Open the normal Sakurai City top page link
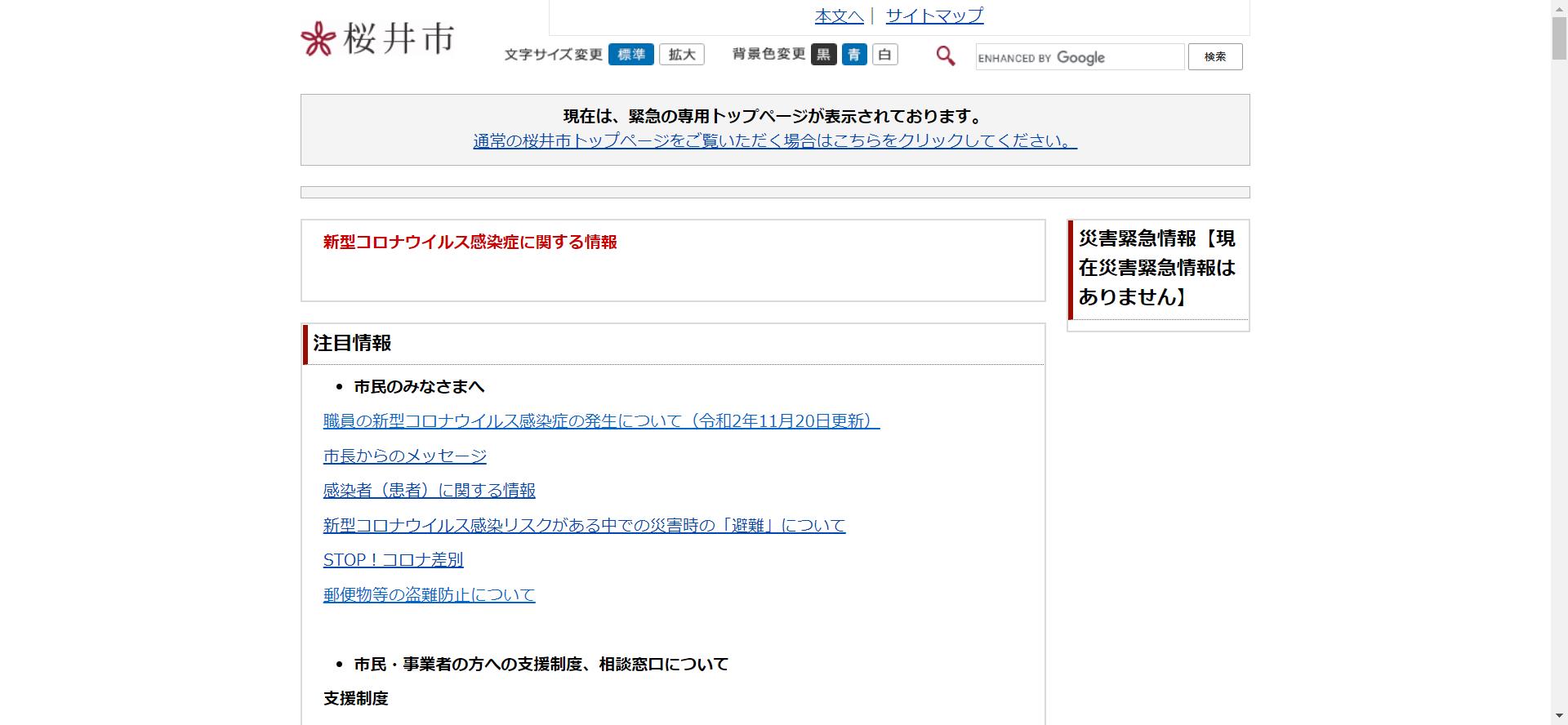 pos(774,140)
